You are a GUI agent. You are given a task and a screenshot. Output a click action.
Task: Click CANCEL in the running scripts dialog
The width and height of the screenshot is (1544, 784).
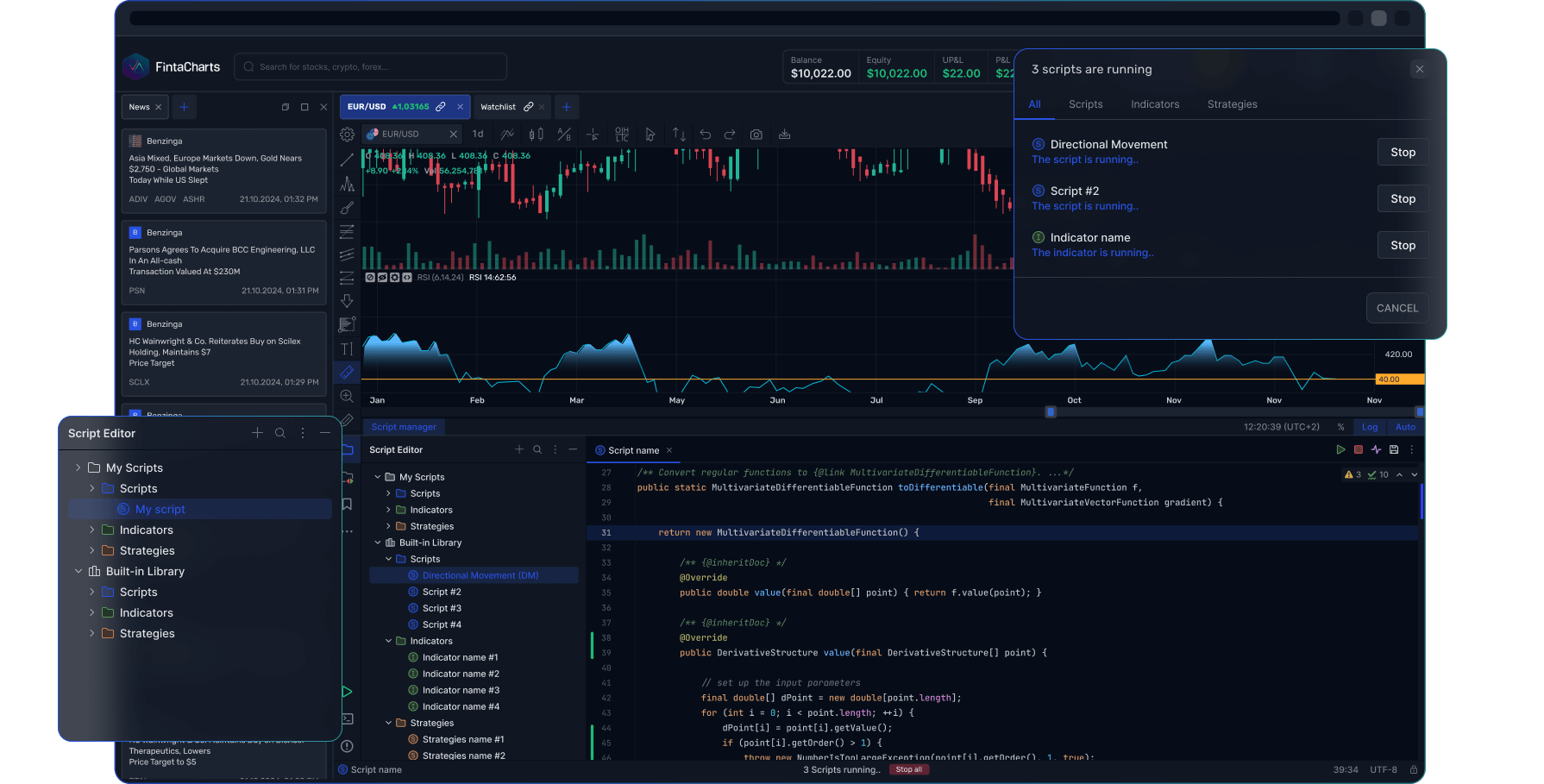point(1397,308)
